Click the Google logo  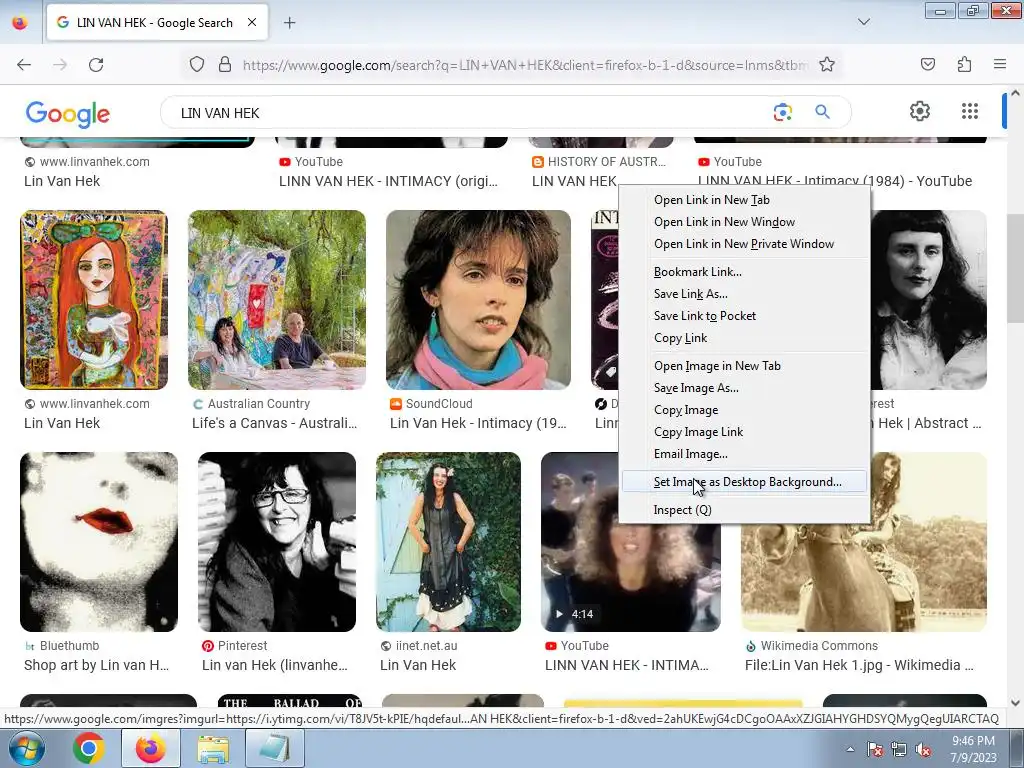[67, 114]
